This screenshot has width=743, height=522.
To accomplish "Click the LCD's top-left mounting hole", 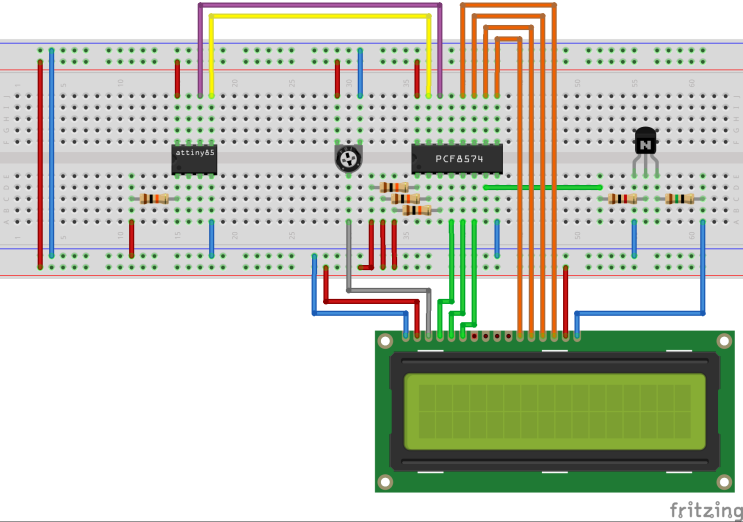I will coord(385,341).
